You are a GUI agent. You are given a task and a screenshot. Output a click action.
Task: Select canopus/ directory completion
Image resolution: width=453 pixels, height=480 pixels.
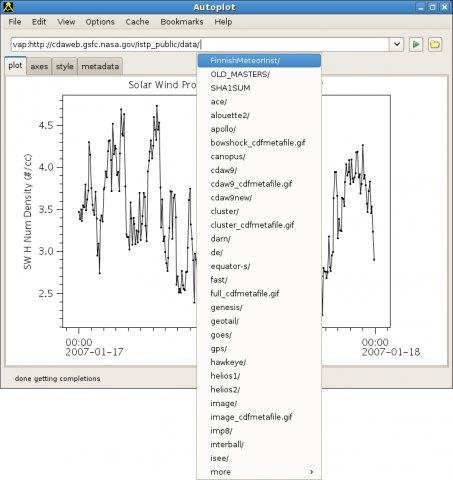[259, 156]
